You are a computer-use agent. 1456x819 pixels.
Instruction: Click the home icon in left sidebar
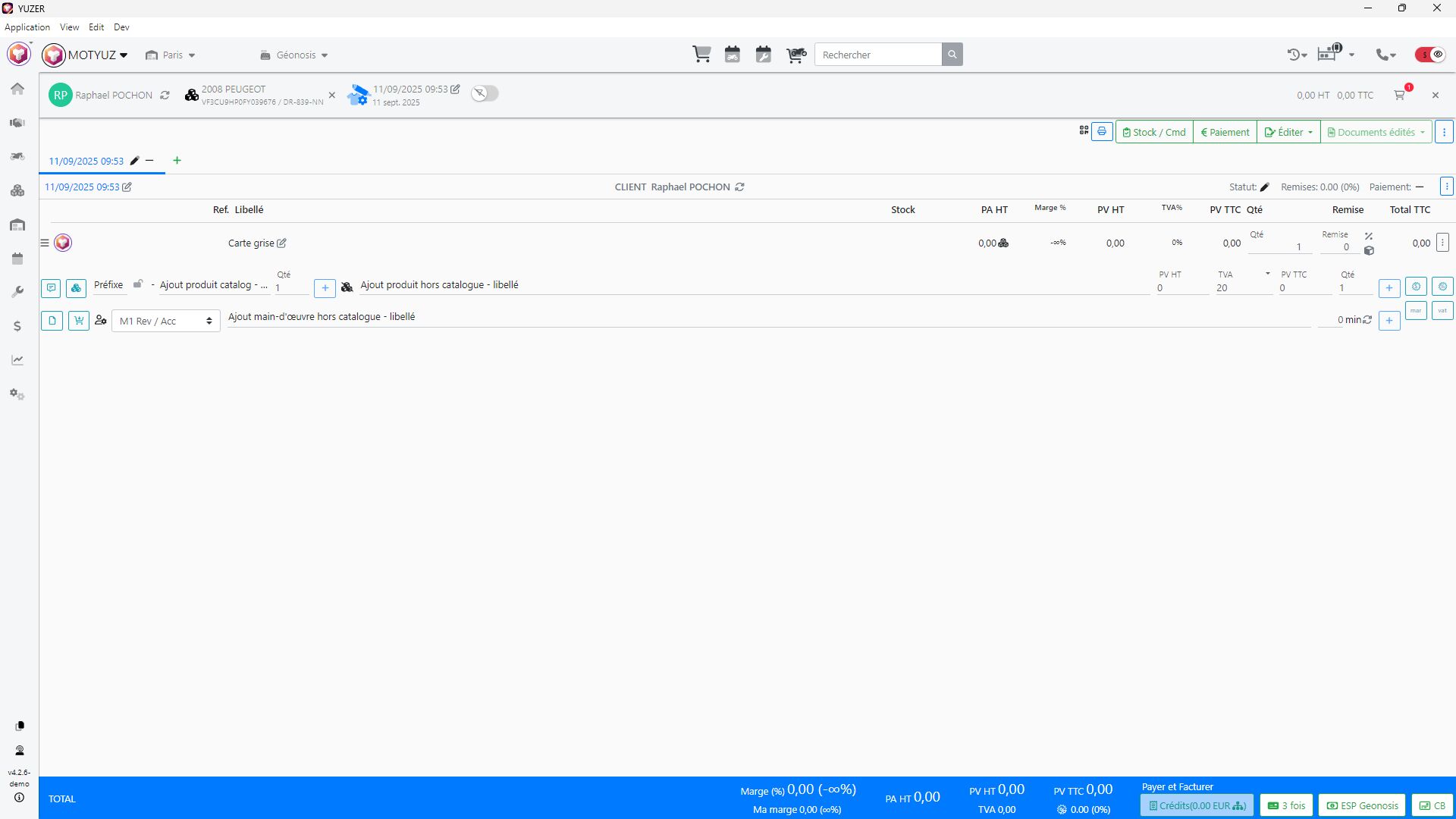[17, 89]
